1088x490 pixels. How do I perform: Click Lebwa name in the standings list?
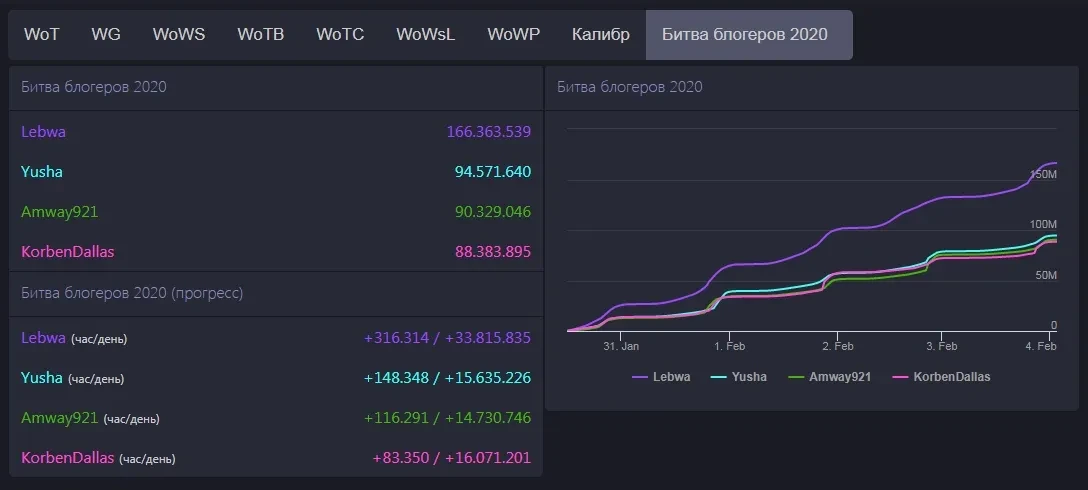[43, 131]
